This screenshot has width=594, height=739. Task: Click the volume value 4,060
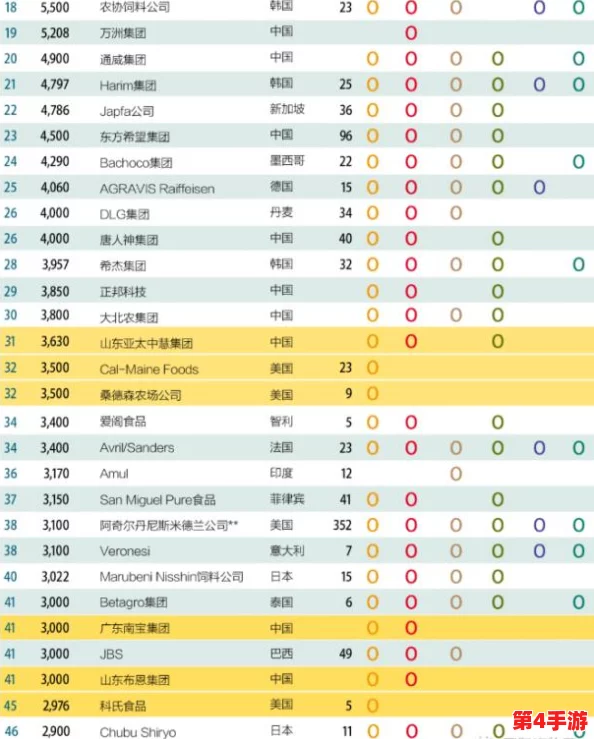click(55, 188)
